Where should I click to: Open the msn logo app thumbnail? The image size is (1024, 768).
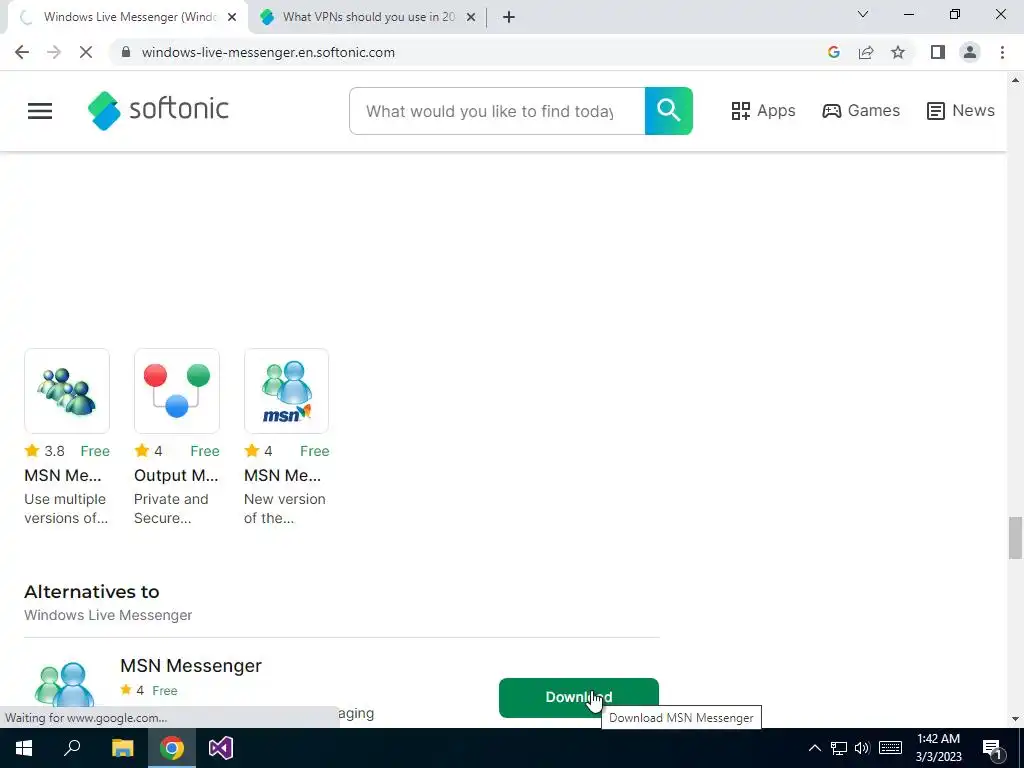point(286,391)
